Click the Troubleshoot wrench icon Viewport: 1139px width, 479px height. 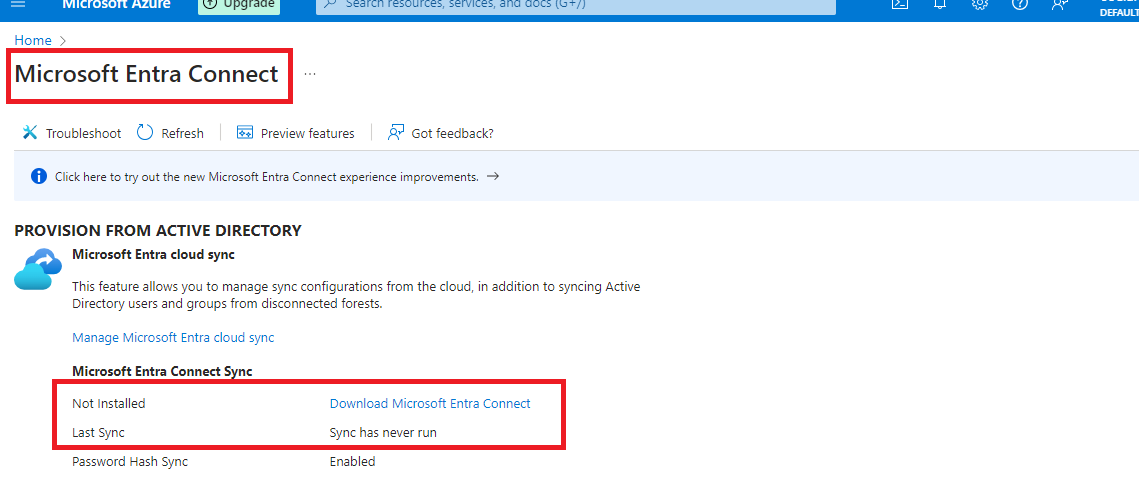30,132
